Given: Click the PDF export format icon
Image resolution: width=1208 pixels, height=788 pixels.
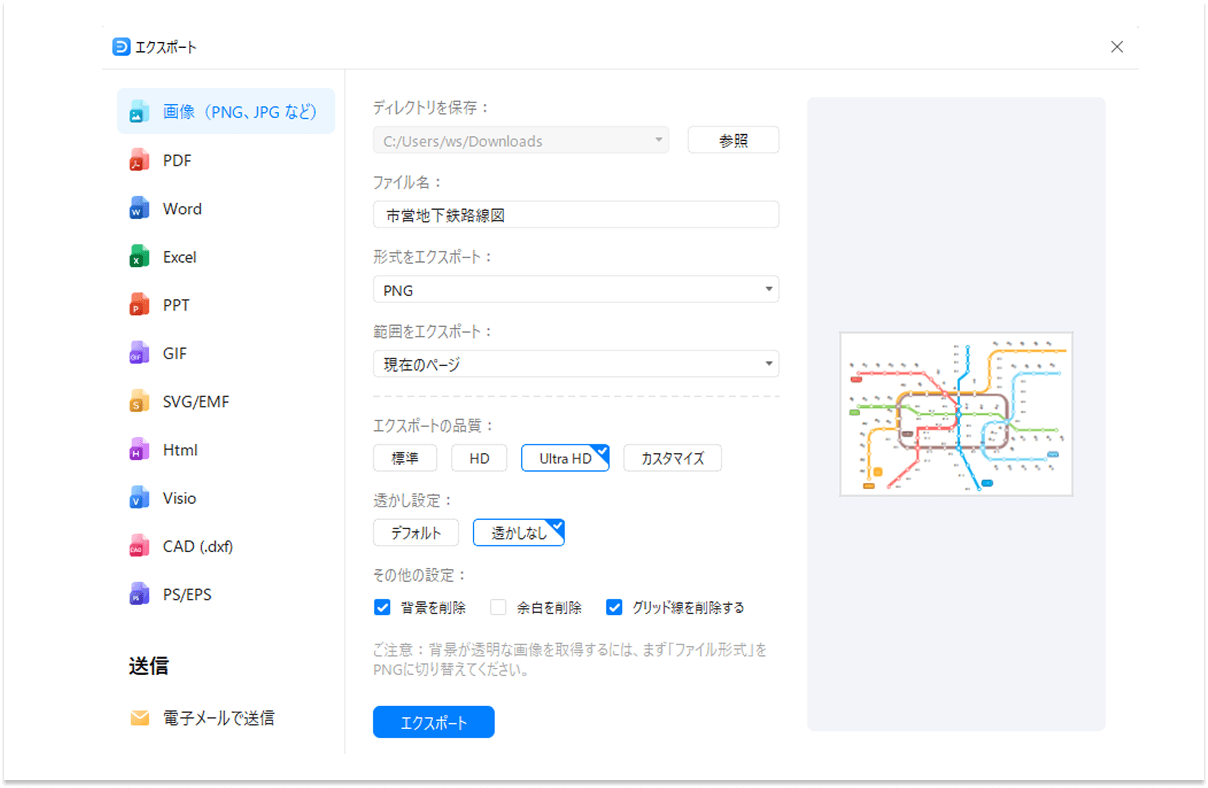Looking at the screenshot, I should (x=139, y=161).
